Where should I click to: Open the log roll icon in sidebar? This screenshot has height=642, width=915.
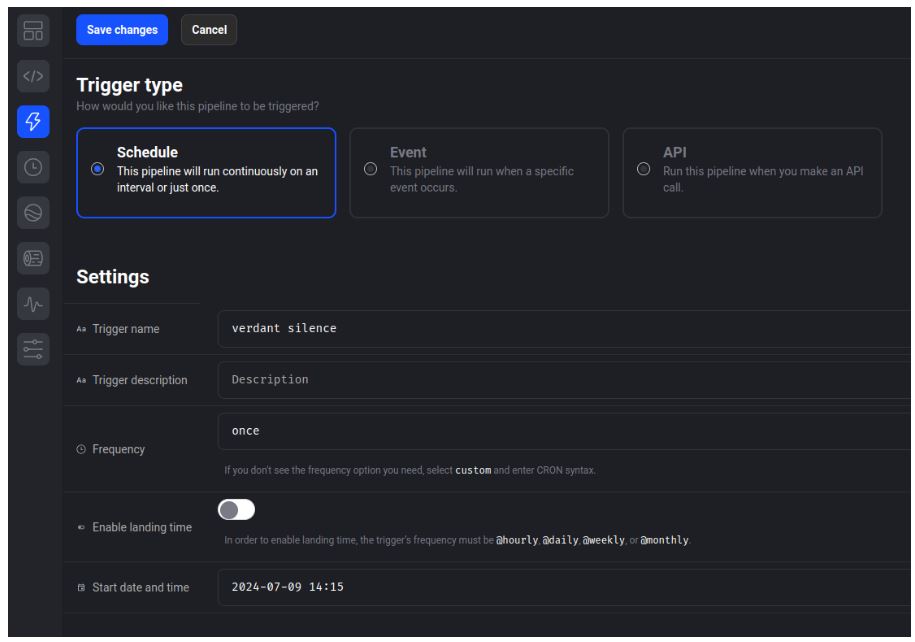point(31,258)
